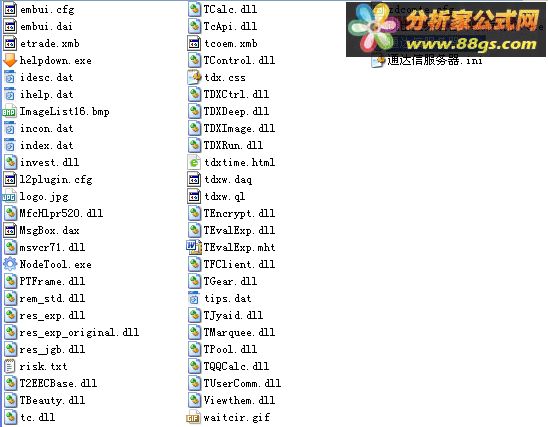The image size is (548, 427).
Task: Click the risk.txt notepad icon
Action: (x=10, y=366)
